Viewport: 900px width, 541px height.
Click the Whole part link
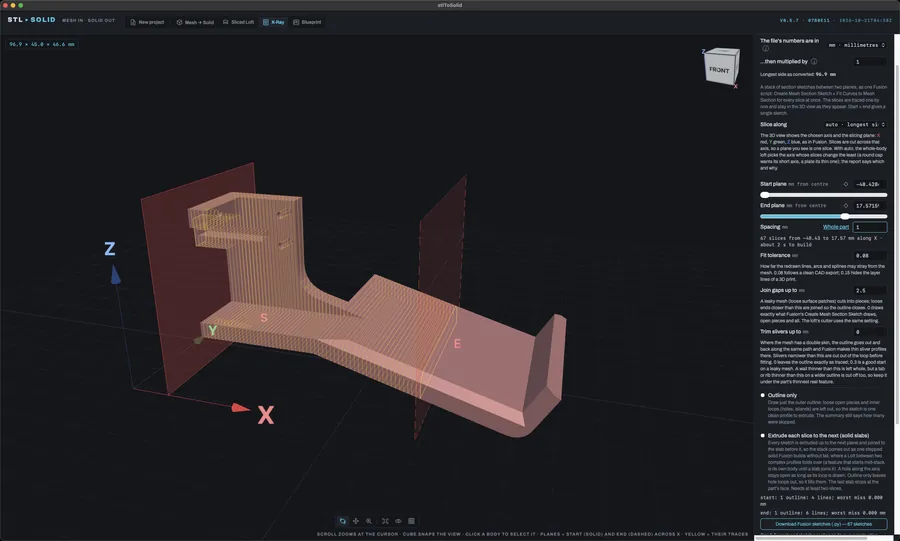[x=836, y=227]
